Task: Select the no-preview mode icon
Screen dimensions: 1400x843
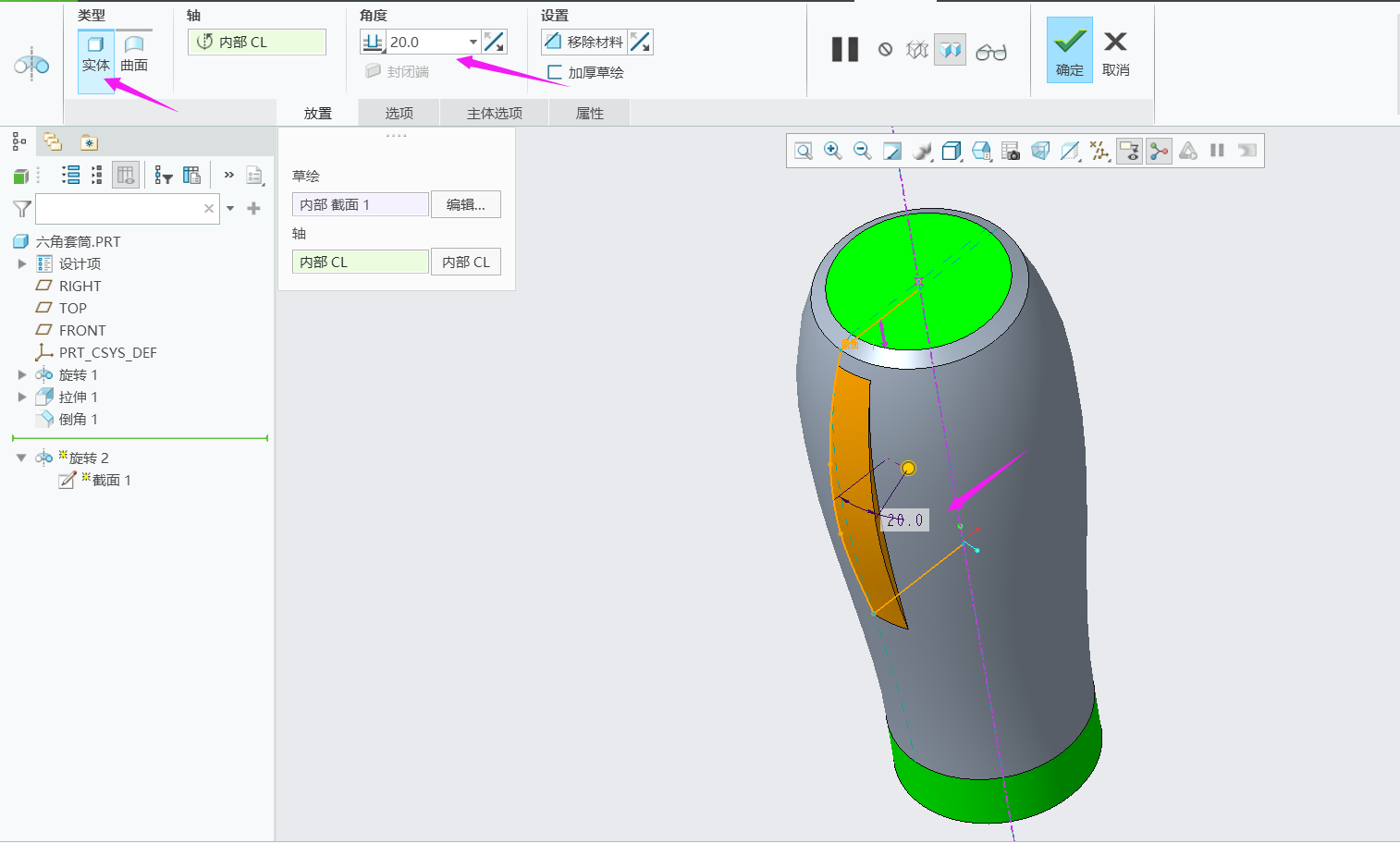Action: [x=886, y=50]
